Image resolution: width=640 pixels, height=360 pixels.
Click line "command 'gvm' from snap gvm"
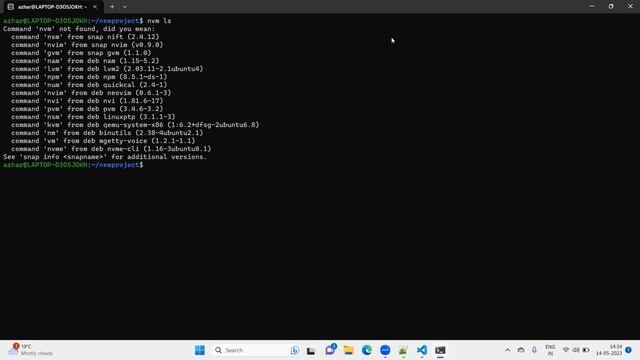click(x=81, y=53)
